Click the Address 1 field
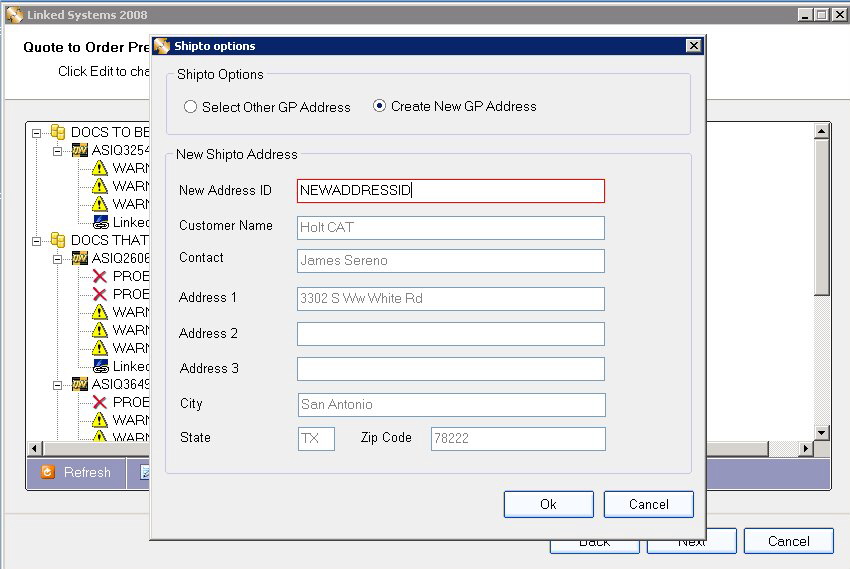This screenshot has width=850, height=569. click(451, 299)
